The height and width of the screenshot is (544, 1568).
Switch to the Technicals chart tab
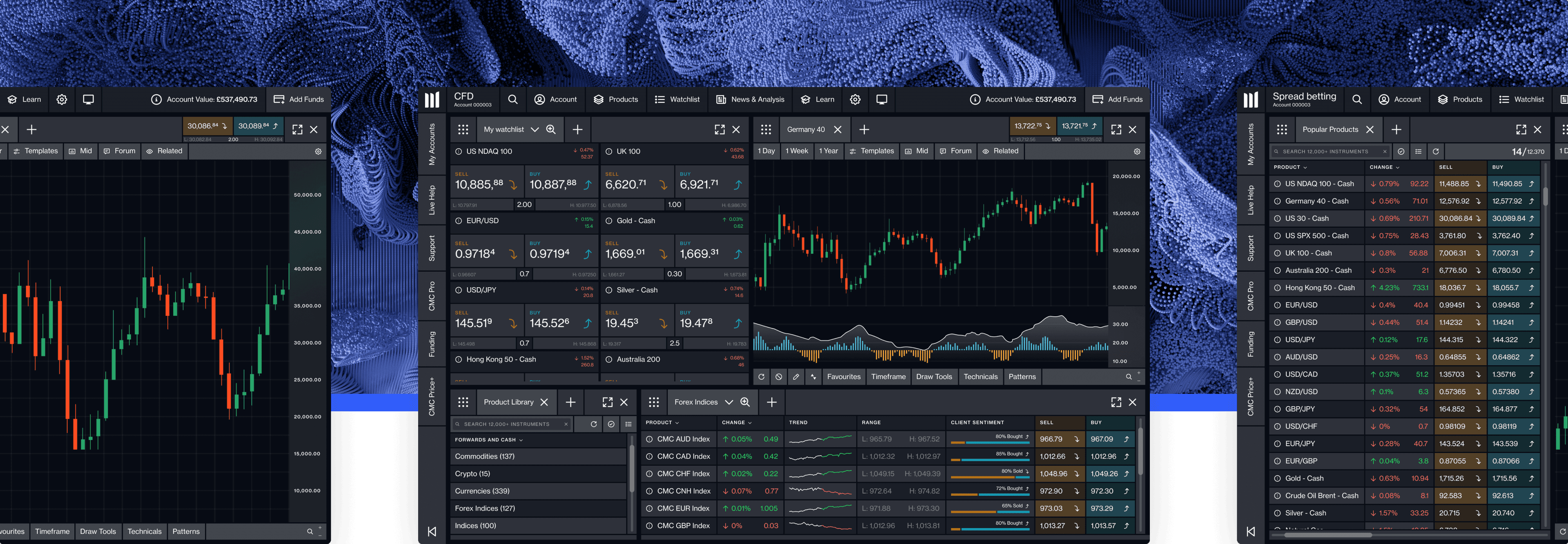point(980,377)
